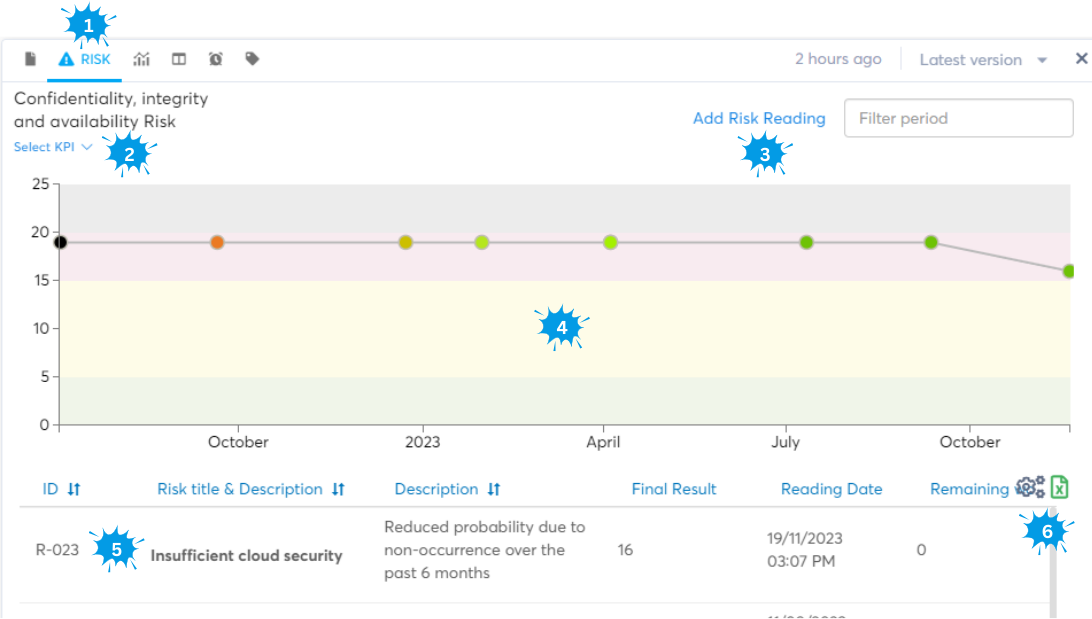
Task: Open the document details tab icon
Action: click(x=31, y=60)
